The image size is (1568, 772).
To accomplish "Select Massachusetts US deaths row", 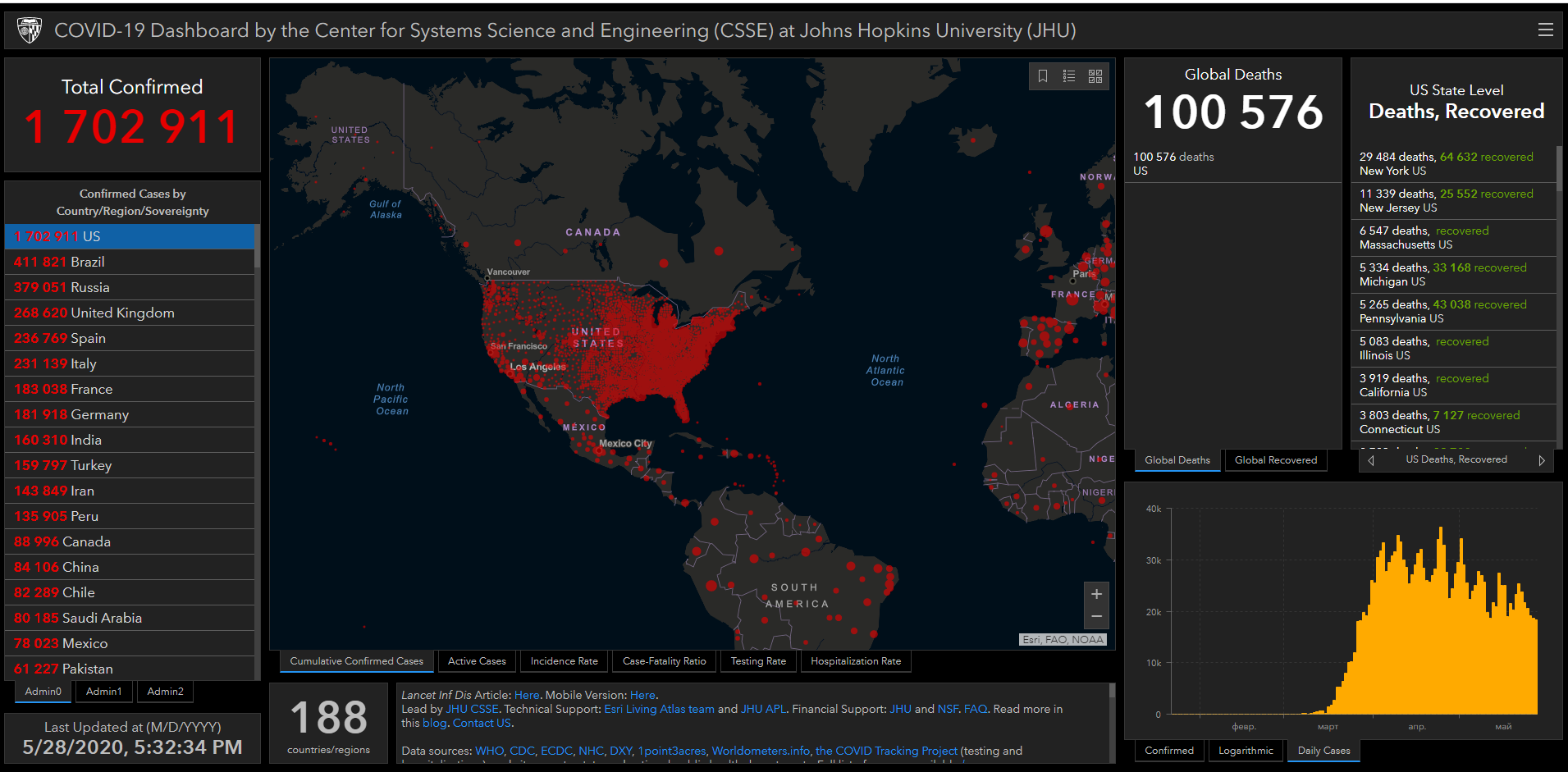I will [x=1453, y=237].
